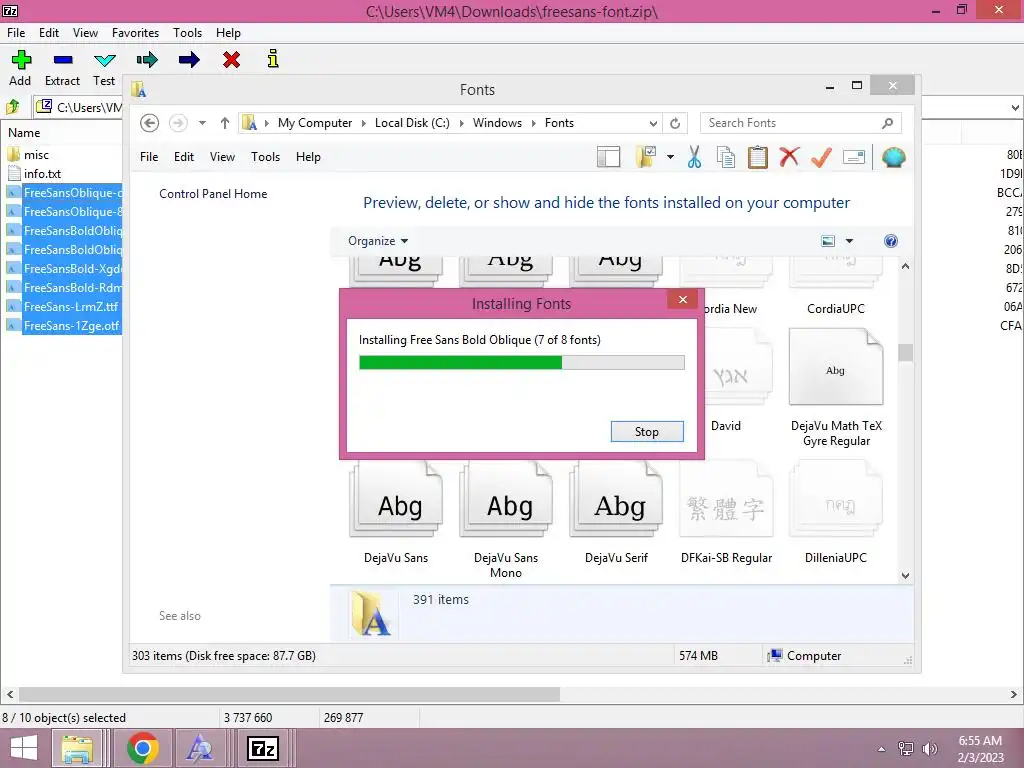This screenshot has width=1024, height=768.
Task: Click the 7-Zip Extract icon
Action: (63, 60)
